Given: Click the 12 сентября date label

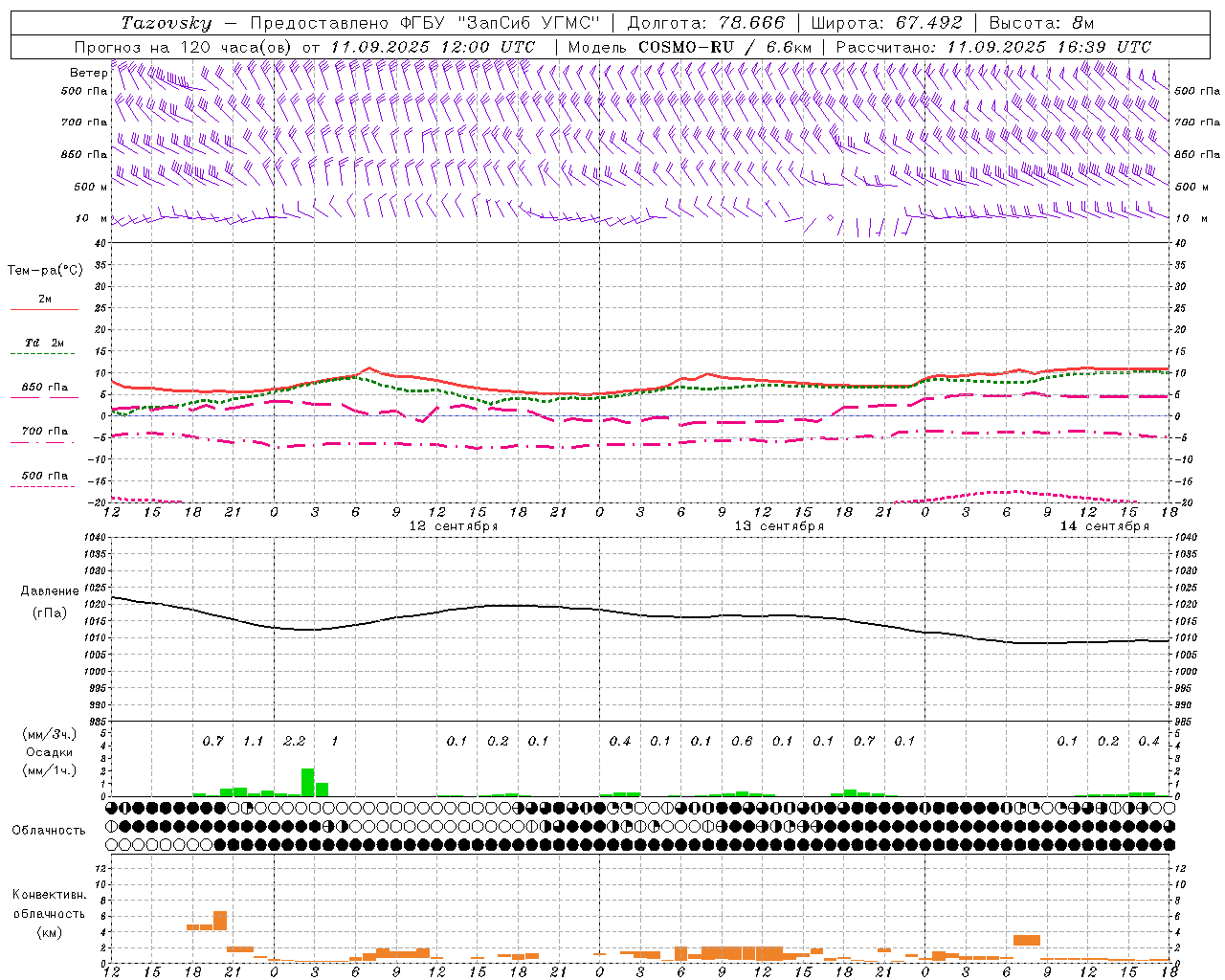Looking at the screenshot, I should click(454, 526).
